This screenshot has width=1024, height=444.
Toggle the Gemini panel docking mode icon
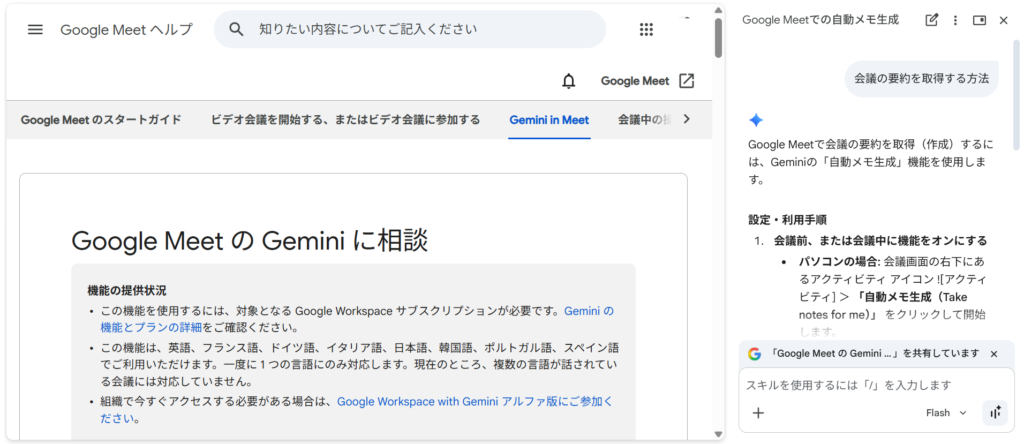[x=979, y=20]
